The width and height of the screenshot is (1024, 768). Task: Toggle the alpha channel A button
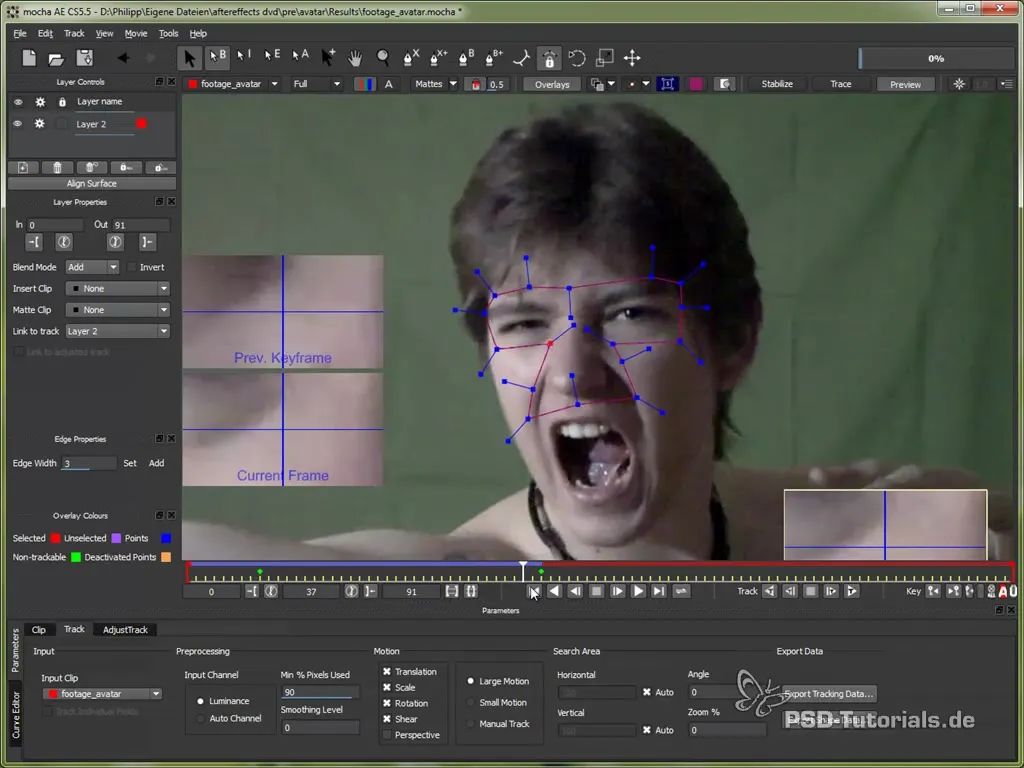pos(389,84)
